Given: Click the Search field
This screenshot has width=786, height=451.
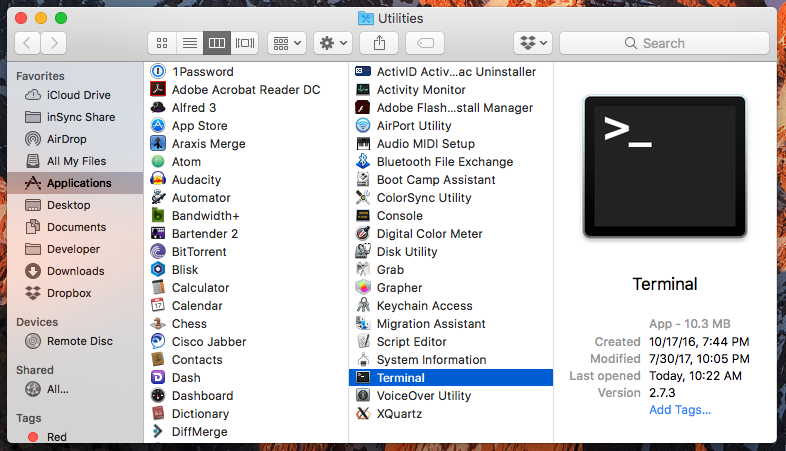Looking at the screenshot, I should (664, 43).
